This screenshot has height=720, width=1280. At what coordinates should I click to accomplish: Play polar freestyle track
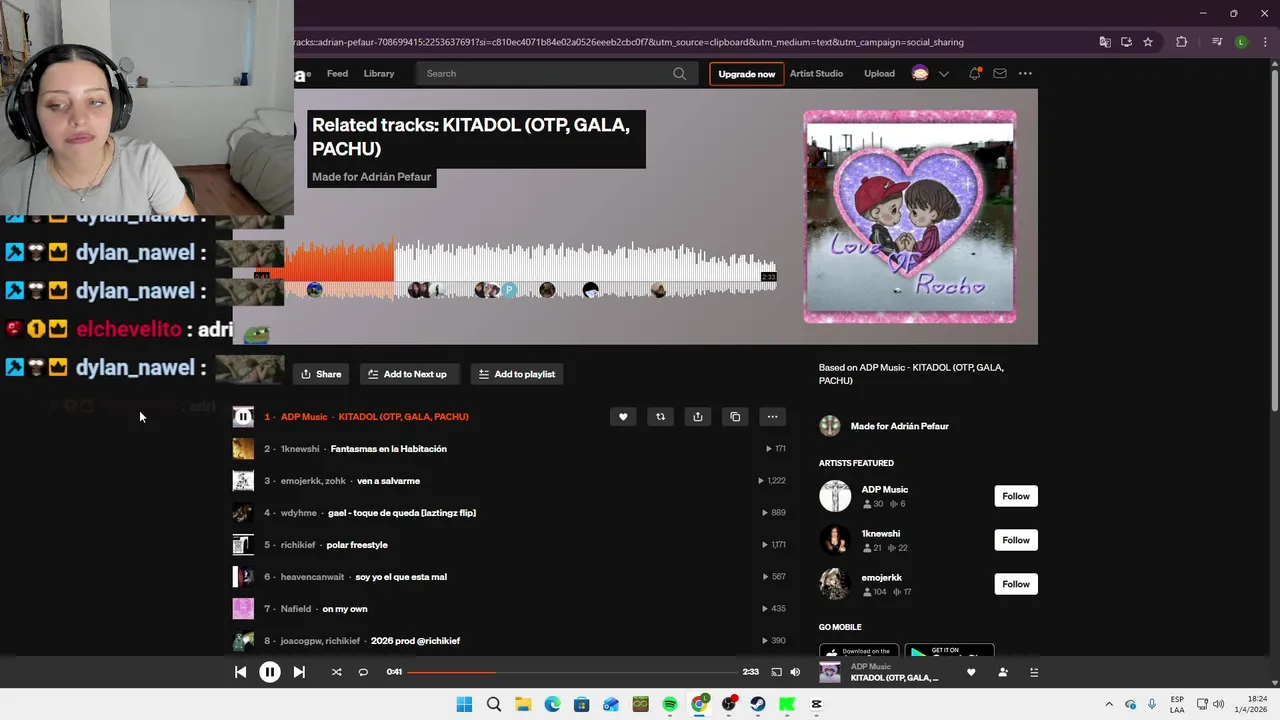(x=357, y=545)
